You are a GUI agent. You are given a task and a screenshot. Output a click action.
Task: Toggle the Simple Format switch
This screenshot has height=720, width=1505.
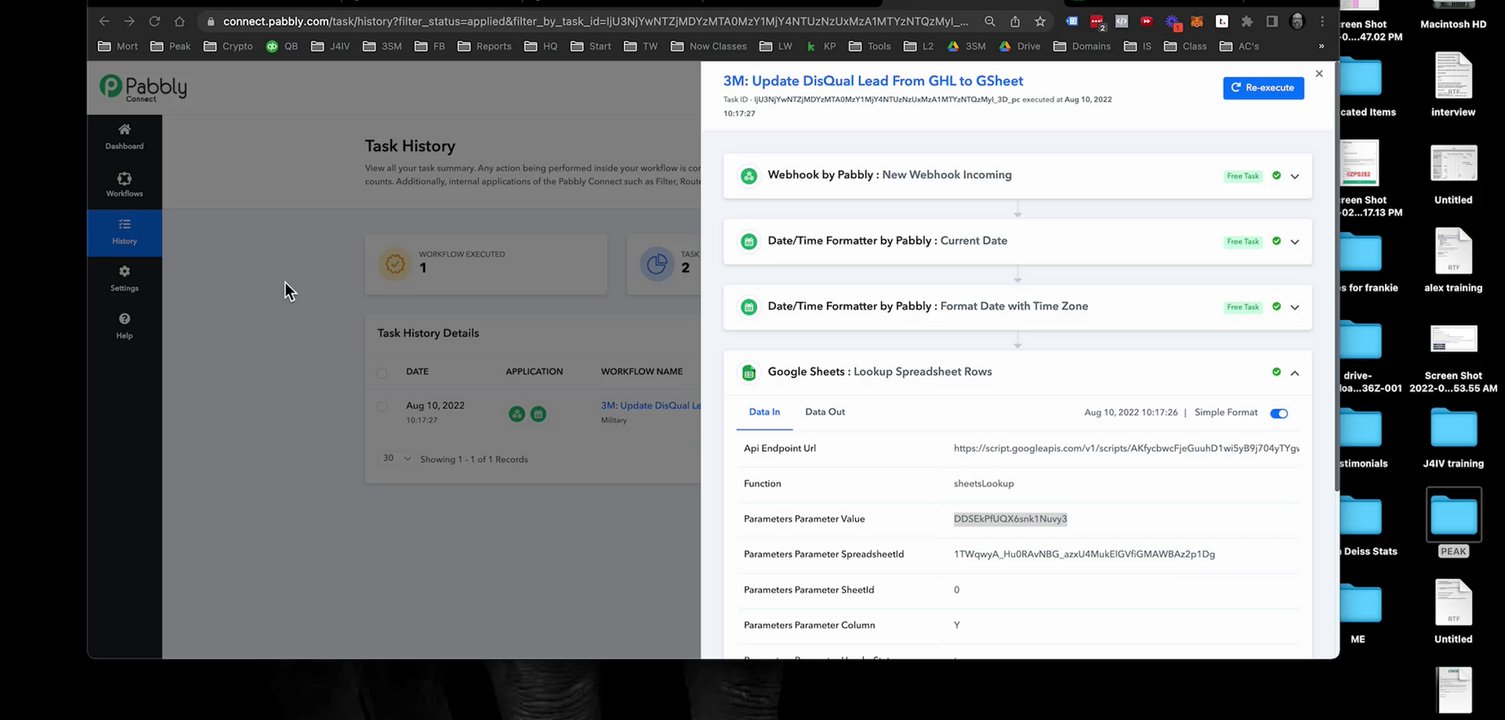[x=1278, y=413]
